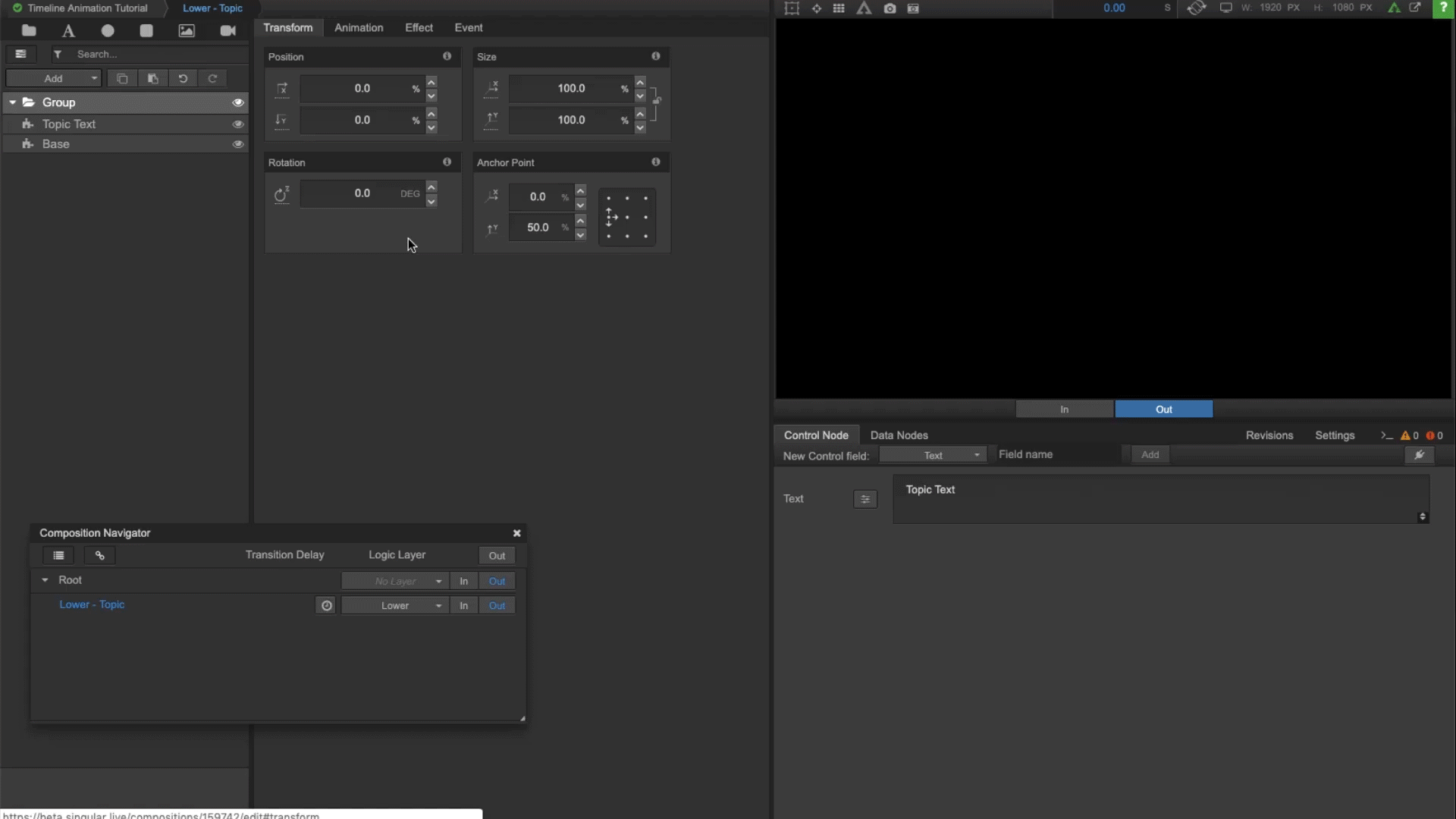
Task: Toggle the bounding box frame icon
Action: point(792,8)
